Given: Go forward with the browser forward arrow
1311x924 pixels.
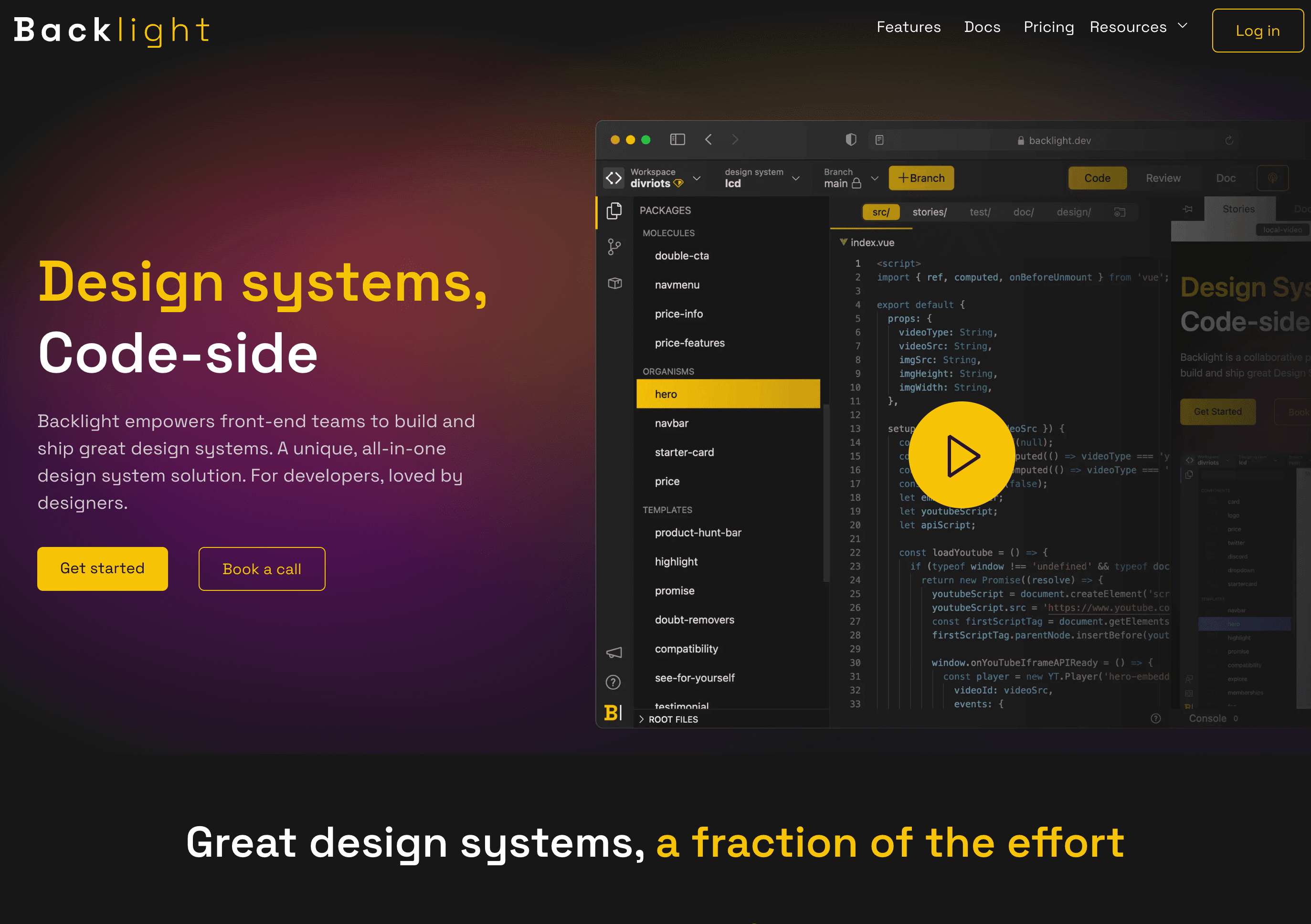Looking at the screenshot, I should pyautogui.click(x=735, y=139).
